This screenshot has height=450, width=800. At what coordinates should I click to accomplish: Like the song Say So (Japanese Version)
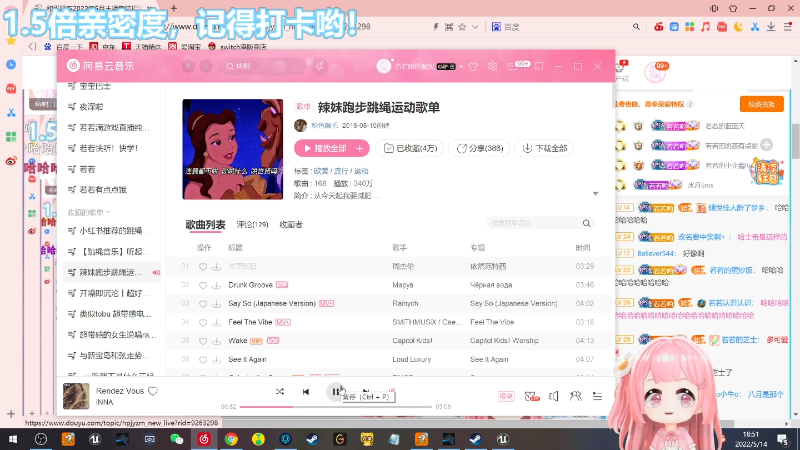[x=203, y=304]
